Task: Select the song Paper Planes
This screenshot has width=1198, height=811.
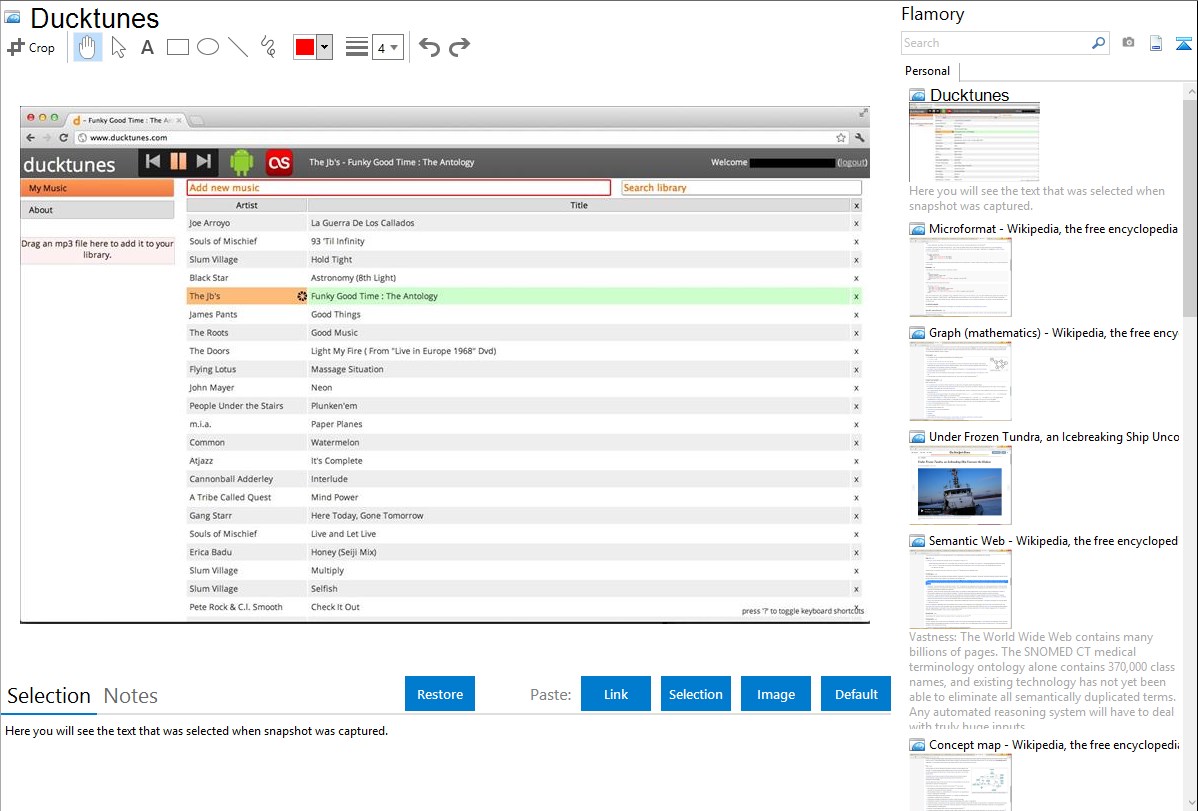Action: (337, 424)
